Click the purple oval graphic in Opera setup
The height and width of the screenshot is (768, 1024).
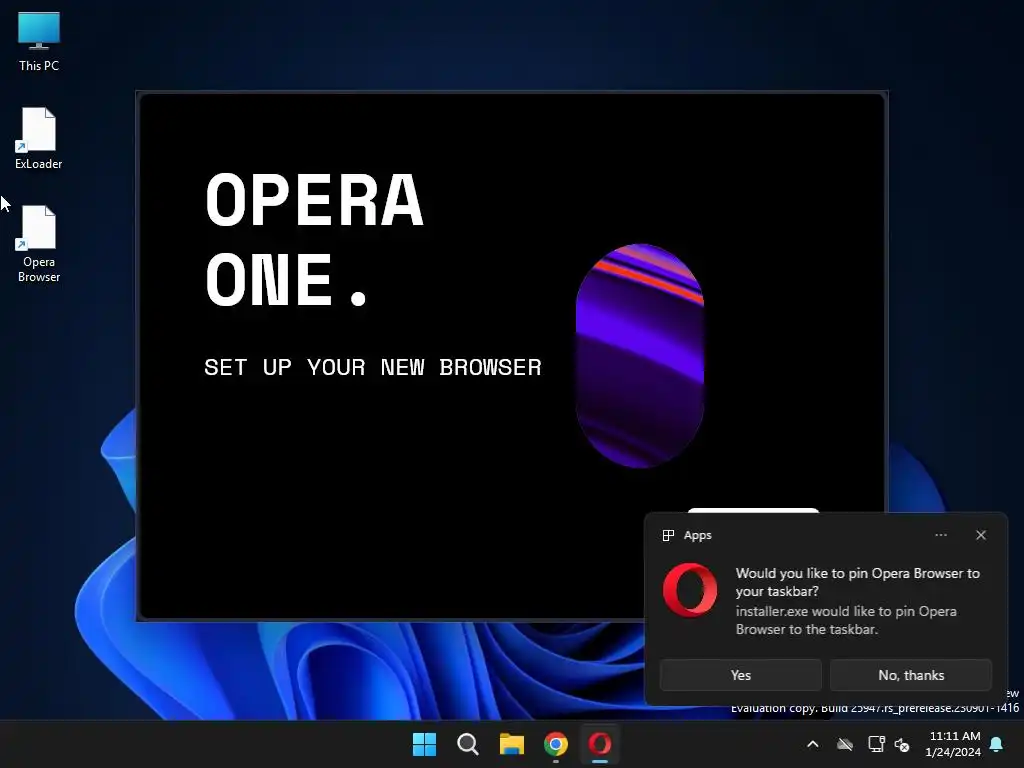click(640, 356)
